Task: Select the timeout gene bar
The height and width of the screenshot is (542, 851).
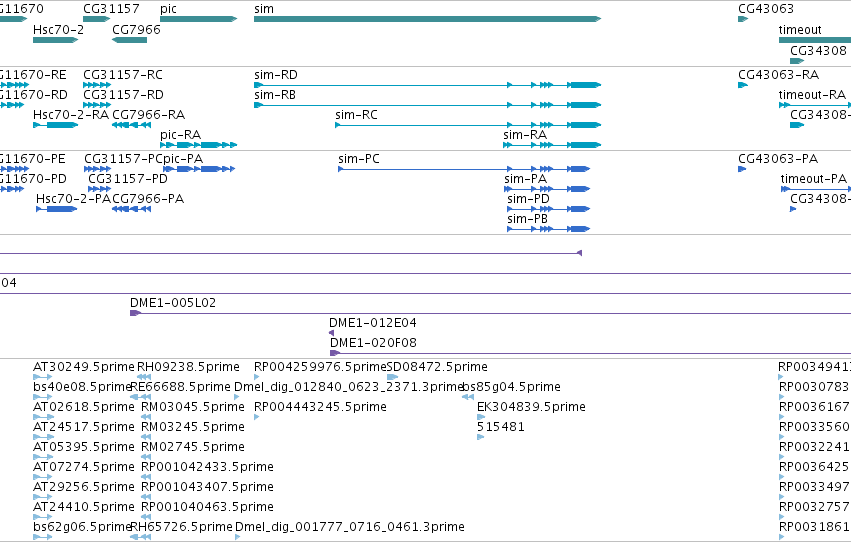Action: [x=815, y=40]
